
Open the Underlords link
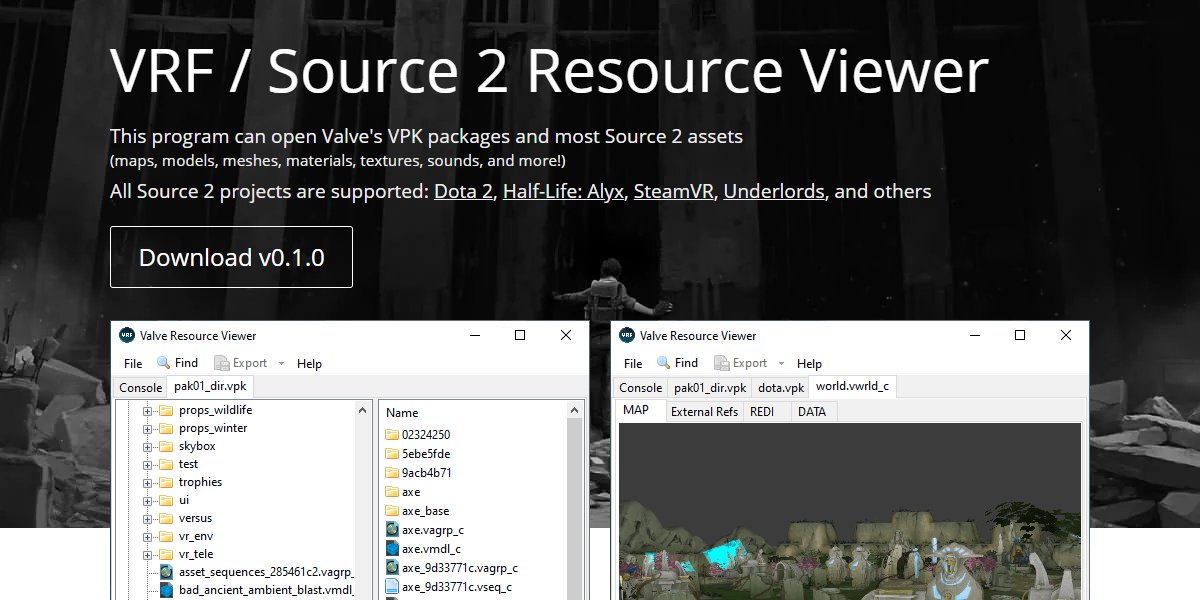774,191
